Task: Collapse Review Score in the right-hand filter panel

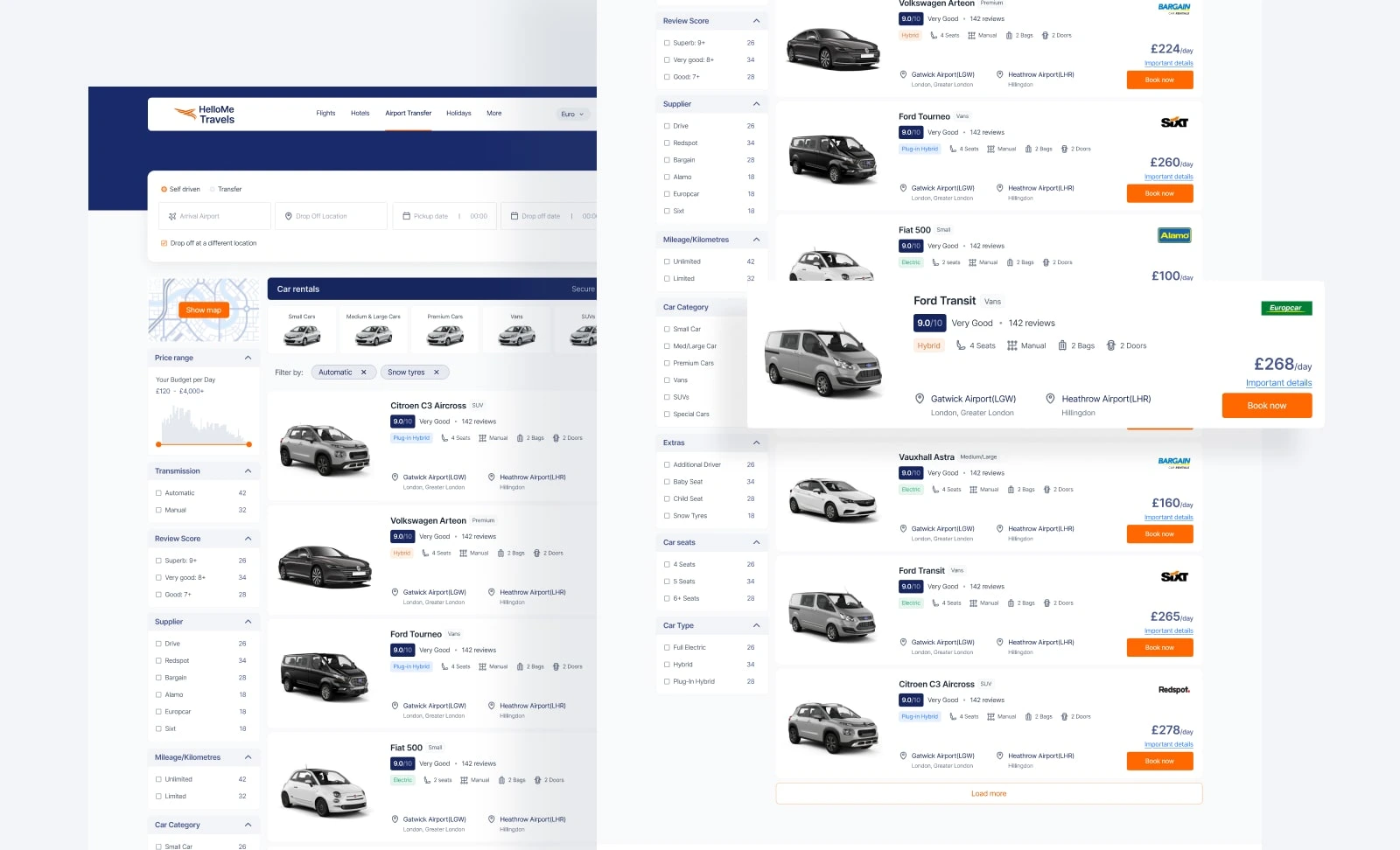Action: pyautogui.click(x=756, y=21)
